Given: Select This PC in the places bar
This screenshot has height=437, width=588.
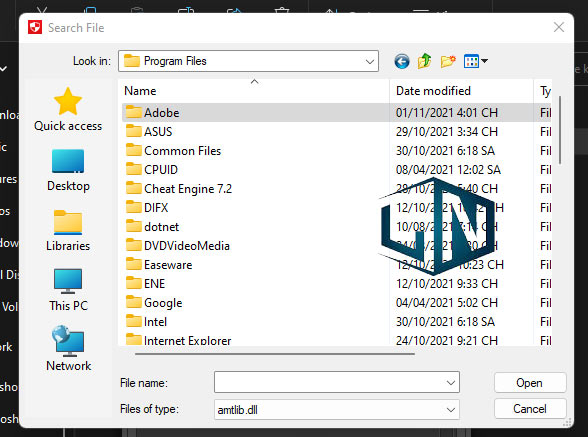Looking at the screenshot, I should [68, 290].
